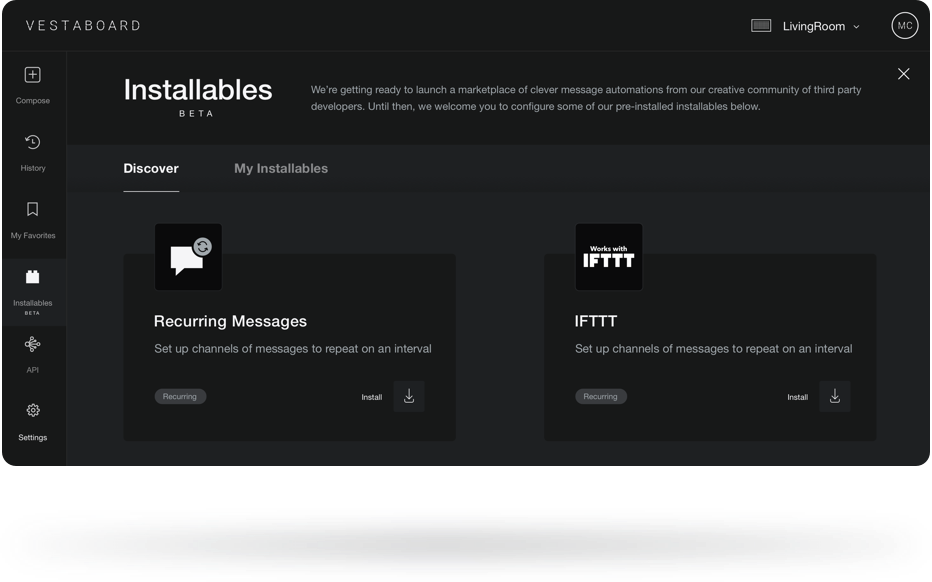
Task: Open the API nodes icon
Action: 33,344
